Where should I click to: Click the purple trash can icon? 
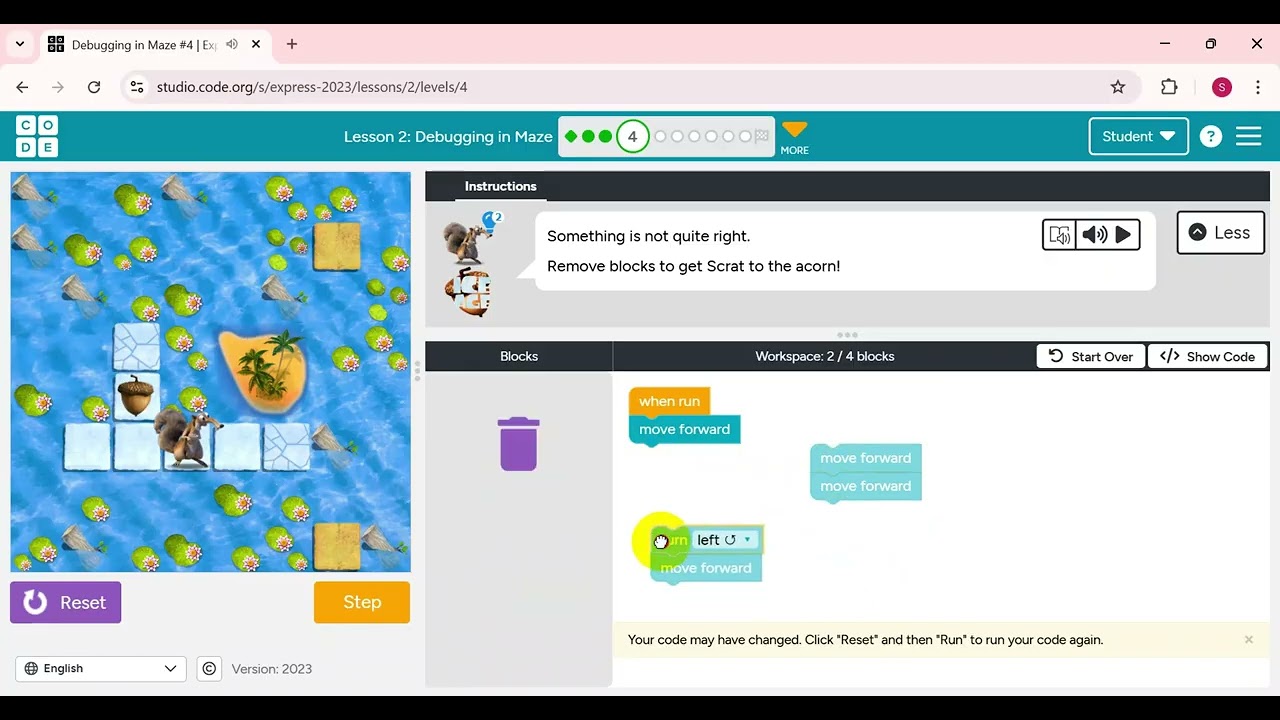[x=518, y=444]
